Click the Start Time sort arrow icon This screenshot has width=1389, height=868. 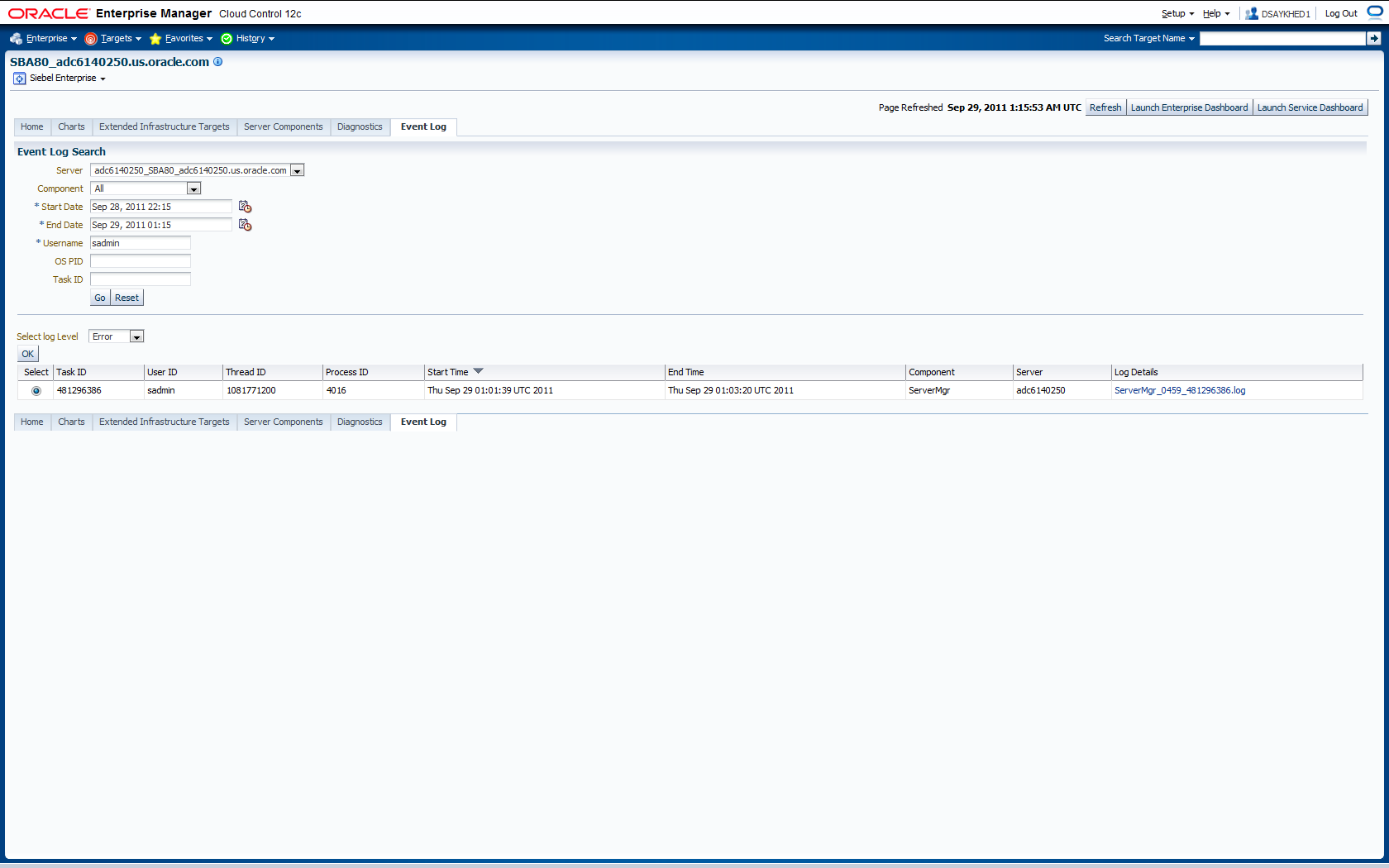click(478, 371)
